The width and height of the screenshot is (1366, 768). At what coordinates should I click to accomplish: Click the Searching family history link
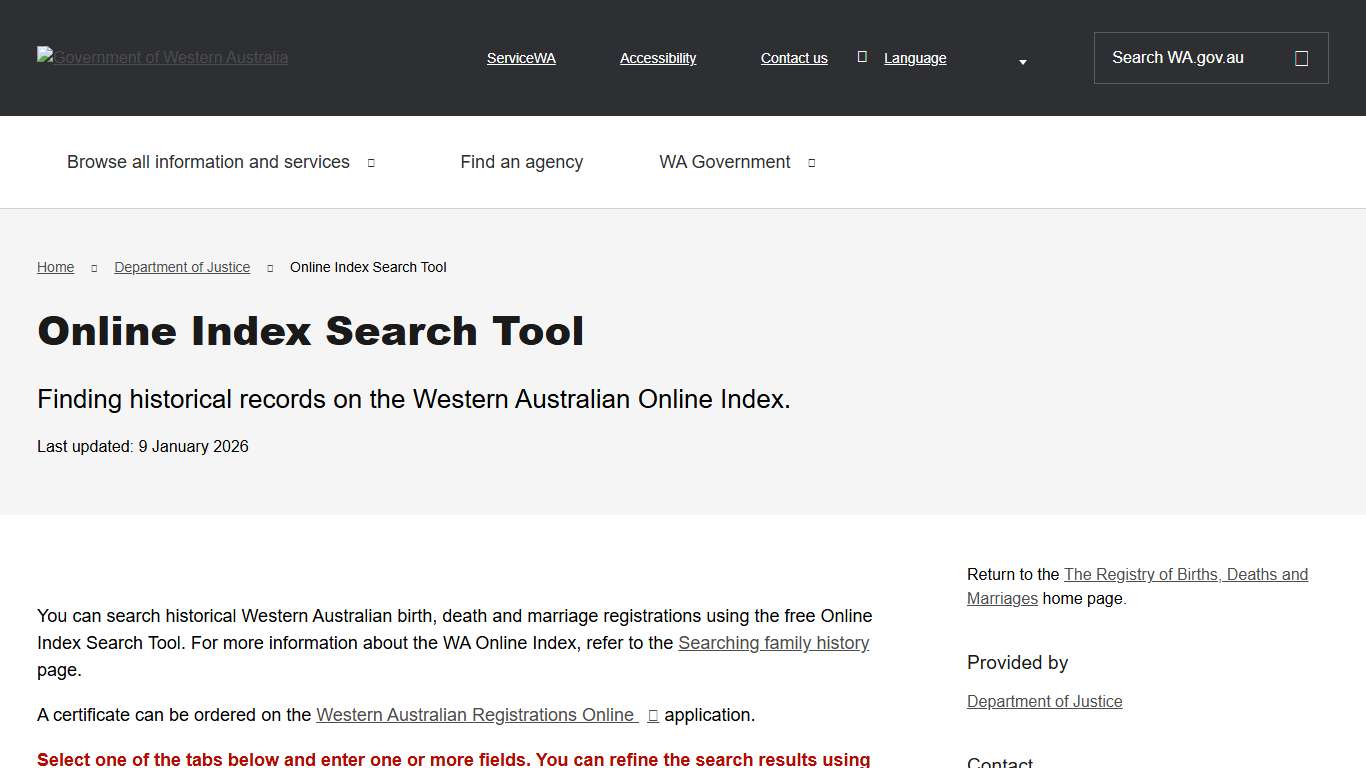tap(773, 642)
